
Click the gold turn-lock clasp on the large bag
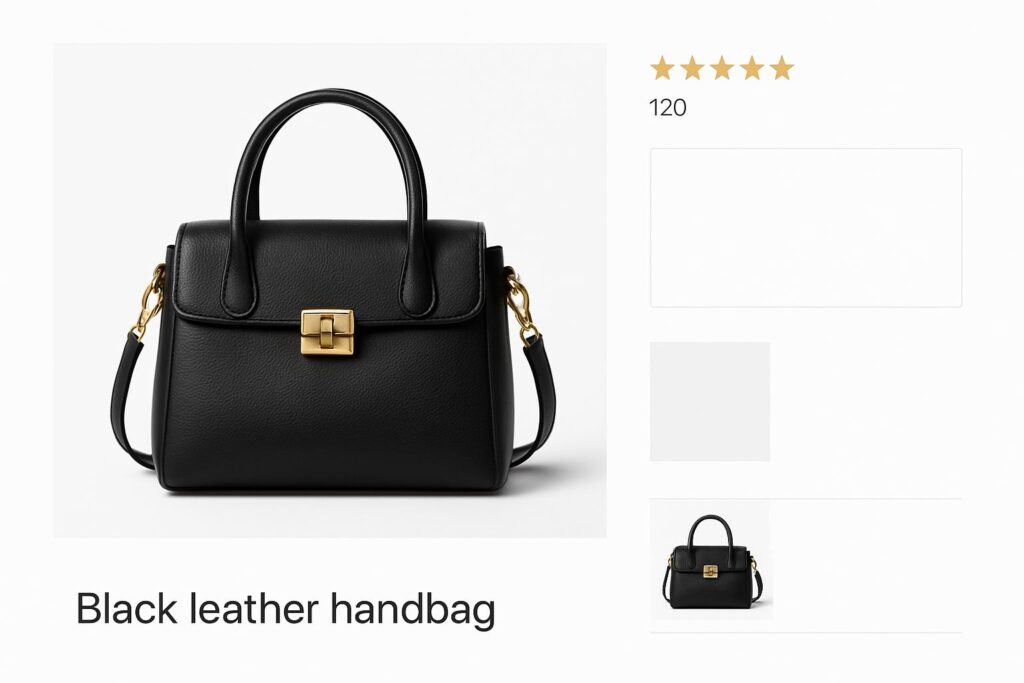(x=327, y=332)
